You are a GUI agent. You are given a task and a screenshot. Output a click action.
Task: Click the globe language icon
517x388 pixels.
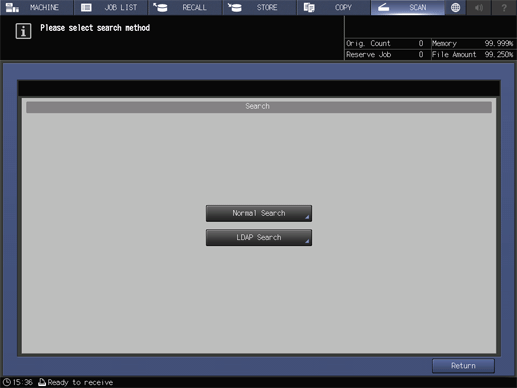pos(455,7)
